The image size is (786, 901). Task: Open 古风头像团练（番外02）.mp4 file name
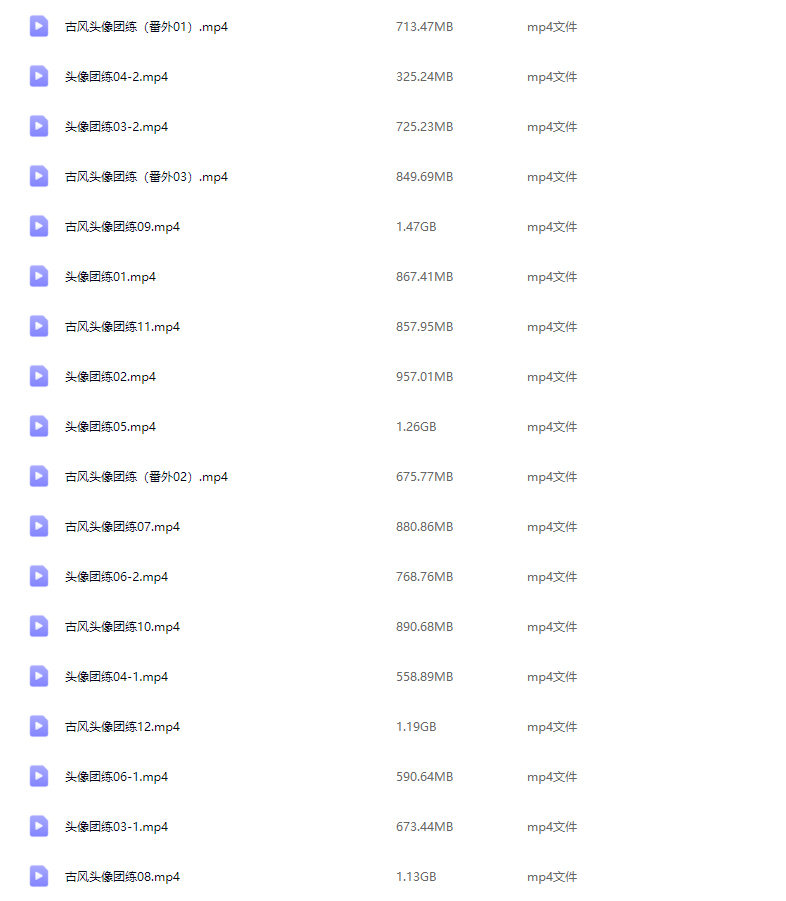(x=146, y=476)
